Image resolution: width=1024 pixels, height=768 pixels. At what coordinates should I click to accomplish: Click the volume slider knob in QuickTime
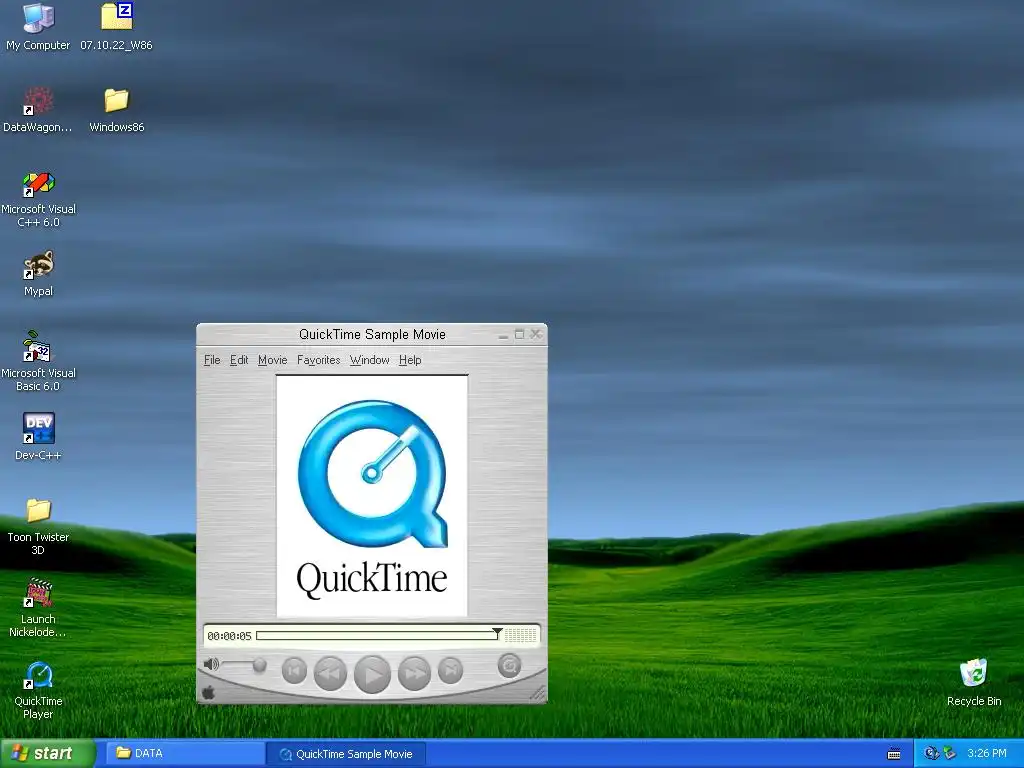pyautogui.click(x=259, y=665)
